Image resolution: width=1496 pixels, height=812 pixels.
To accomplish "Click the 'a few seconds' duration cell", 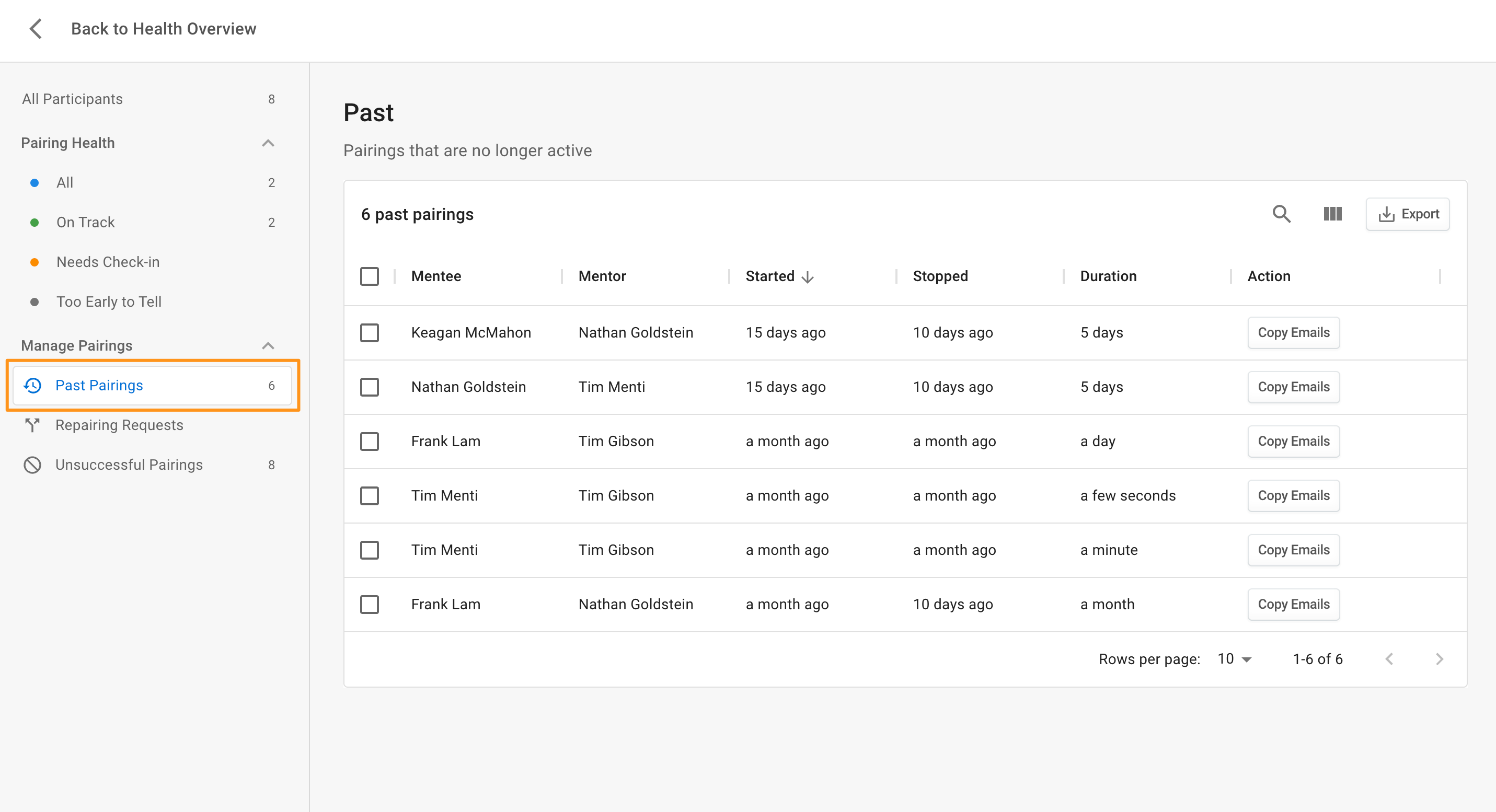I will coord(1128,496).
